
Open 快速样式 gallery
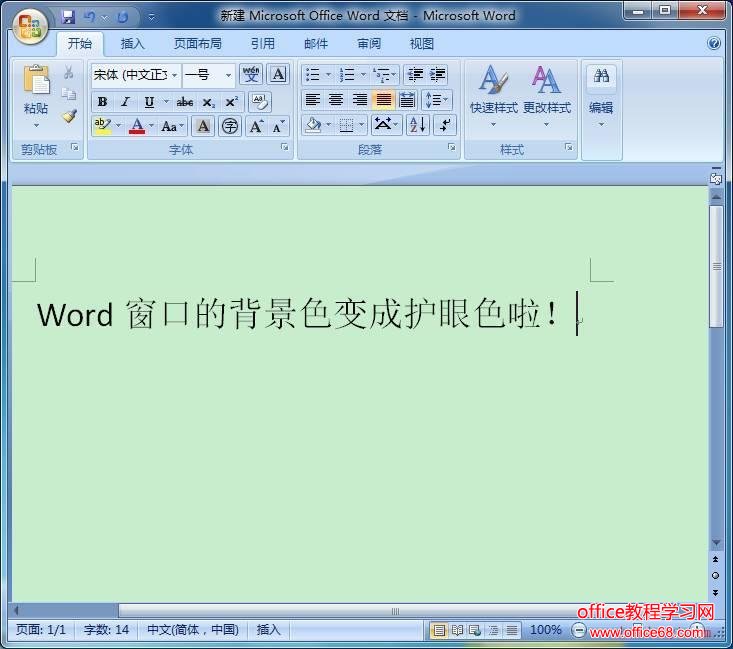(494, 96)
